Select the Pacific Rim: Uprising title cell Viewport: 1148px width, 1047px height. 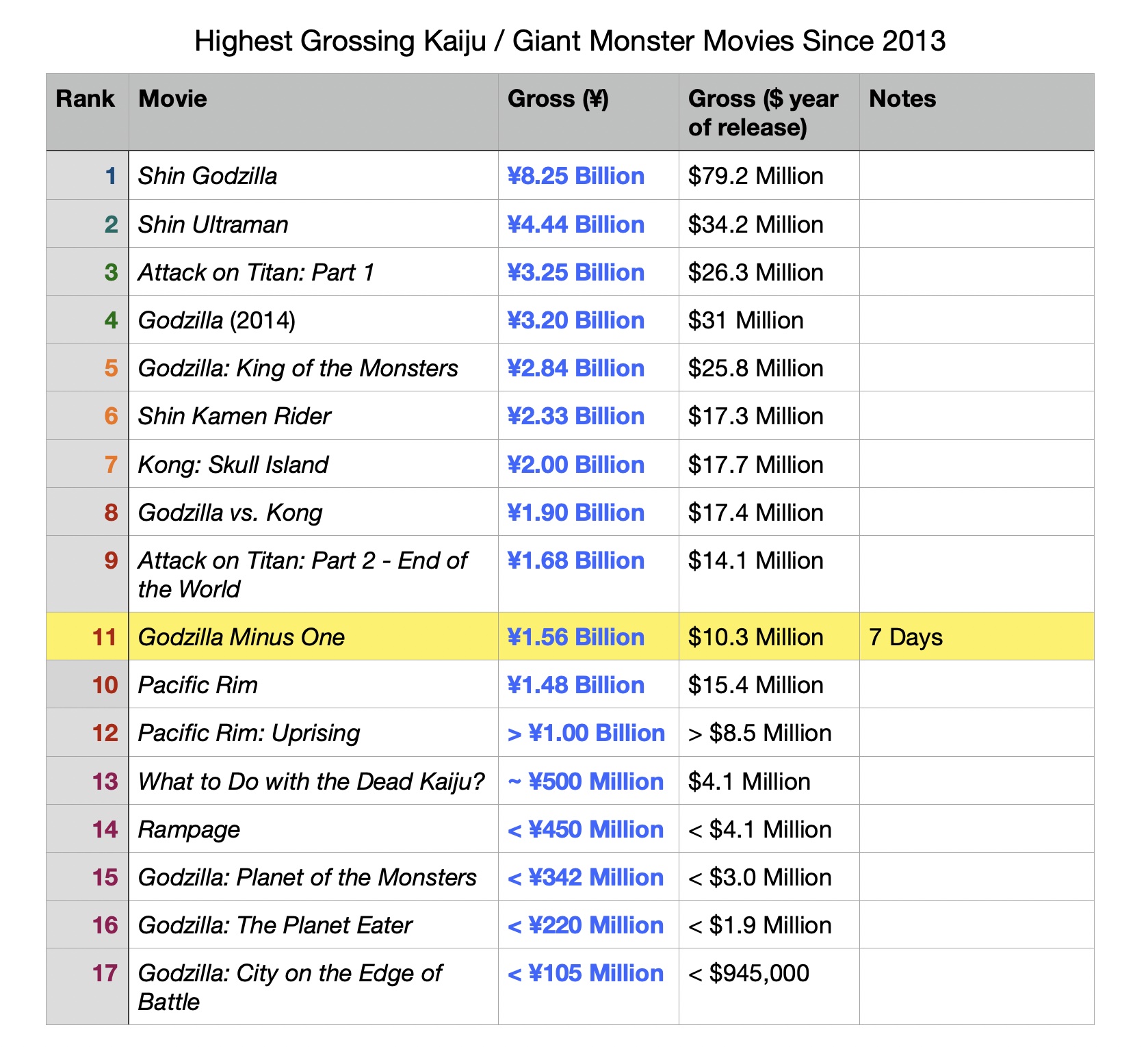point(249,733)
